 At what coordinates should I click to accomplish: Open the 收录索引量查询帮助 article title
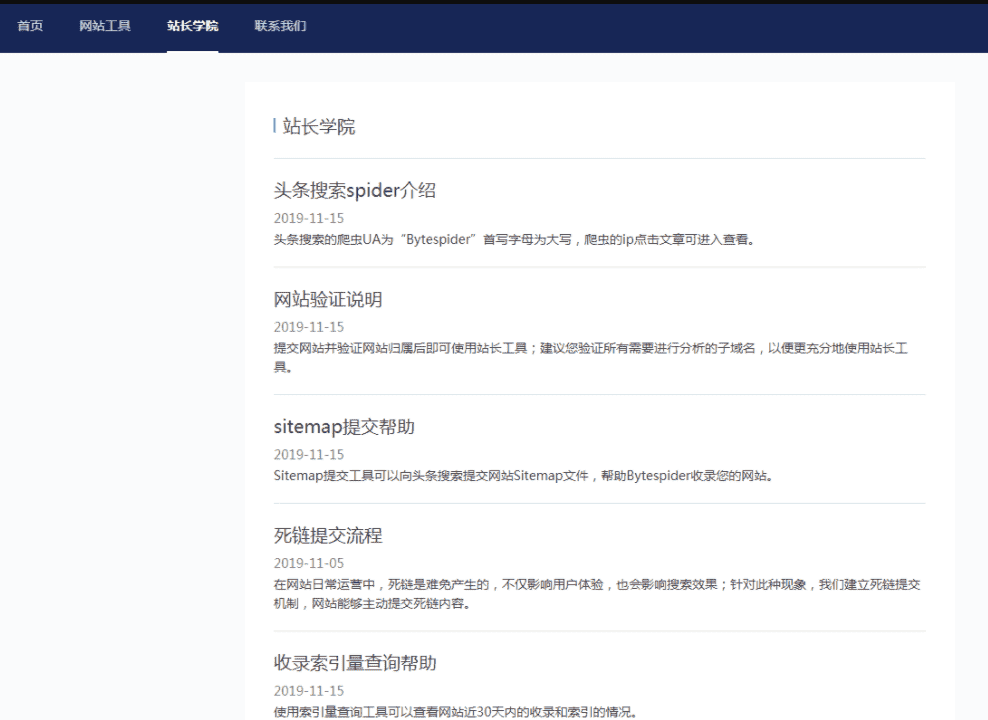[x=355, y=663]
